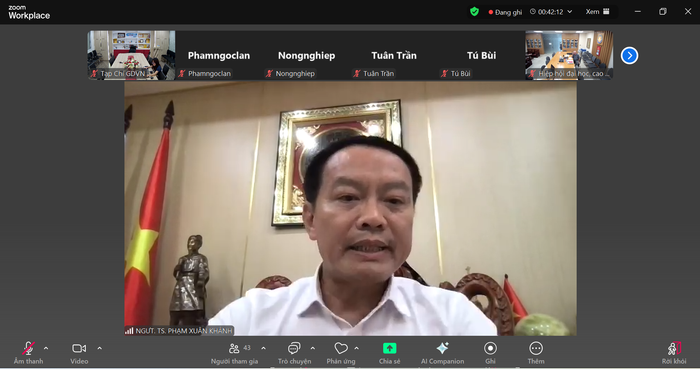Expand video options arrow beside Video
The width and height of the screenshot is (700, 369).
click(x=100, y=348)
